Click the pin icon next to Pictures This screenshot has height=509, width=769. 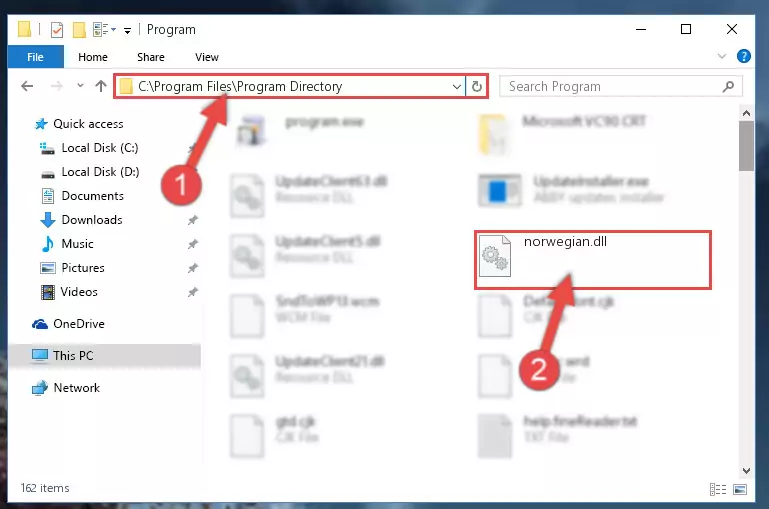[193, 268]
